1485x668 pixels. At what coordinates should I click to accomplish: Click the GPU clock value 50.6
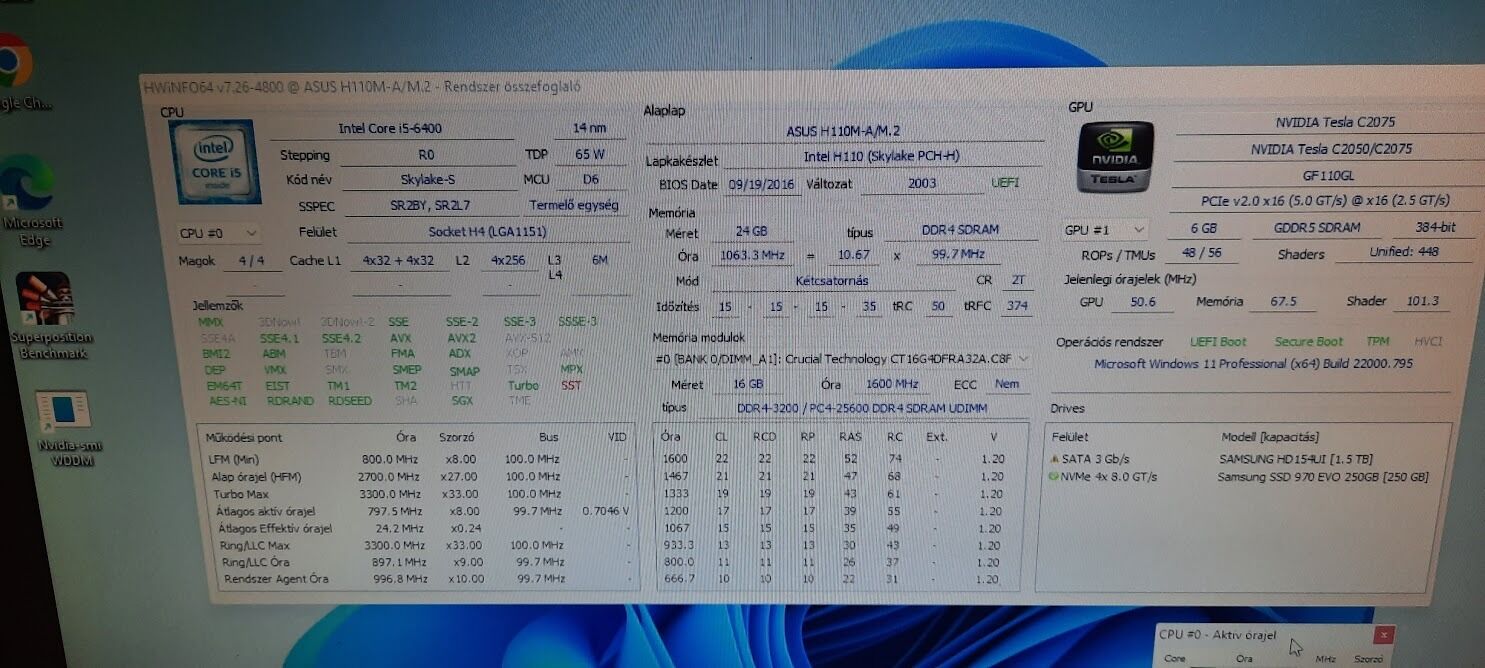(1142, 302)
